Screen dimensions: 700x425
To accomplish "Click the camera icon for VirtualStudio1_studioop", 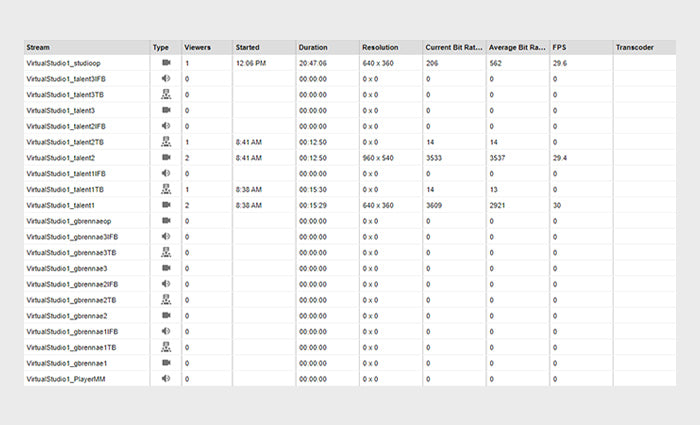I will click(166, 63).
